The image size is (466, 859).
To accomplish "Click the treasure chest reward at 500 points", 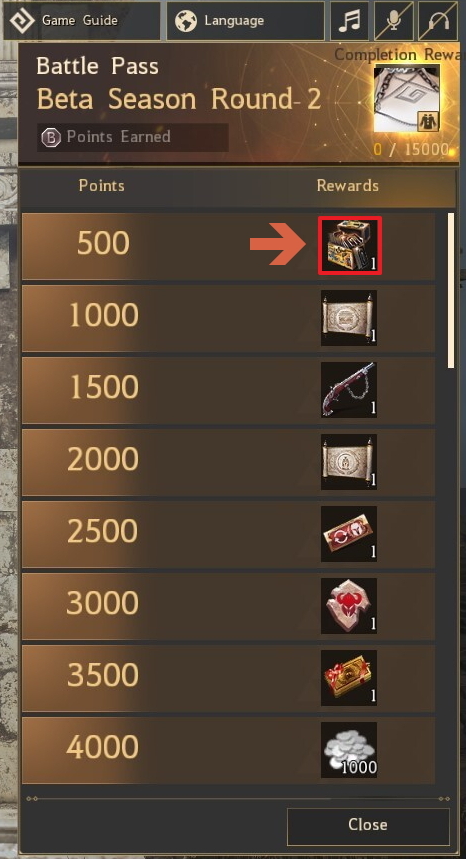I will [x=349, y=245].
